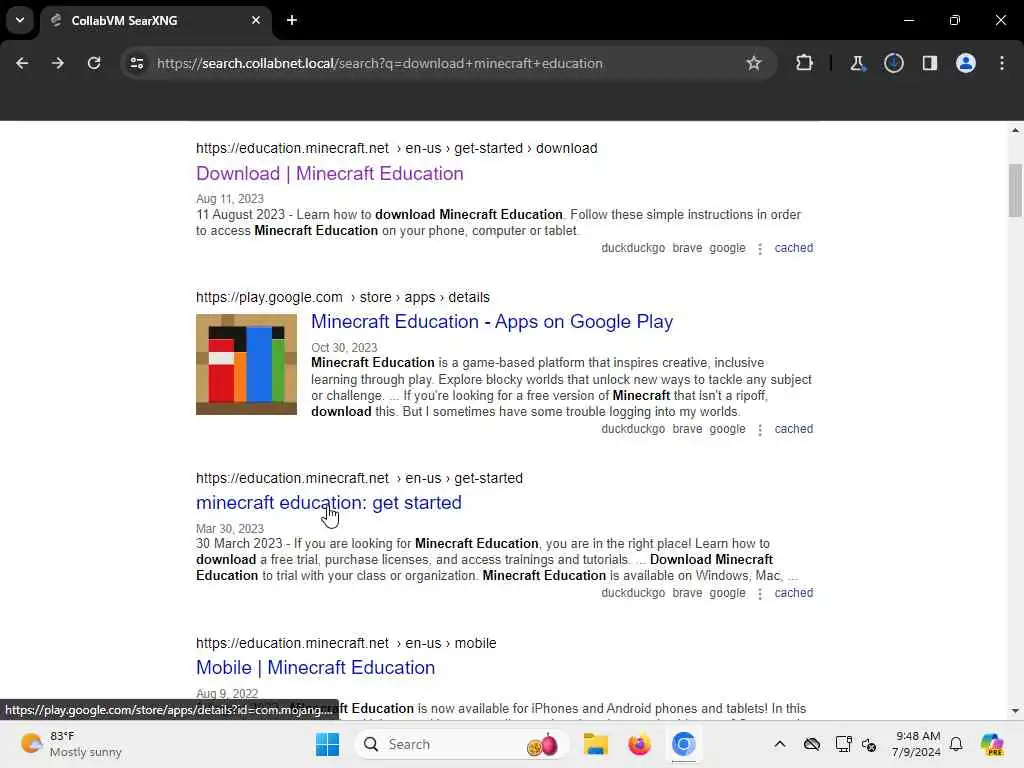Click brave engine label under Google Play result
The width and height of the screenshot is (1024, 768).
click(x=687, y=429)
